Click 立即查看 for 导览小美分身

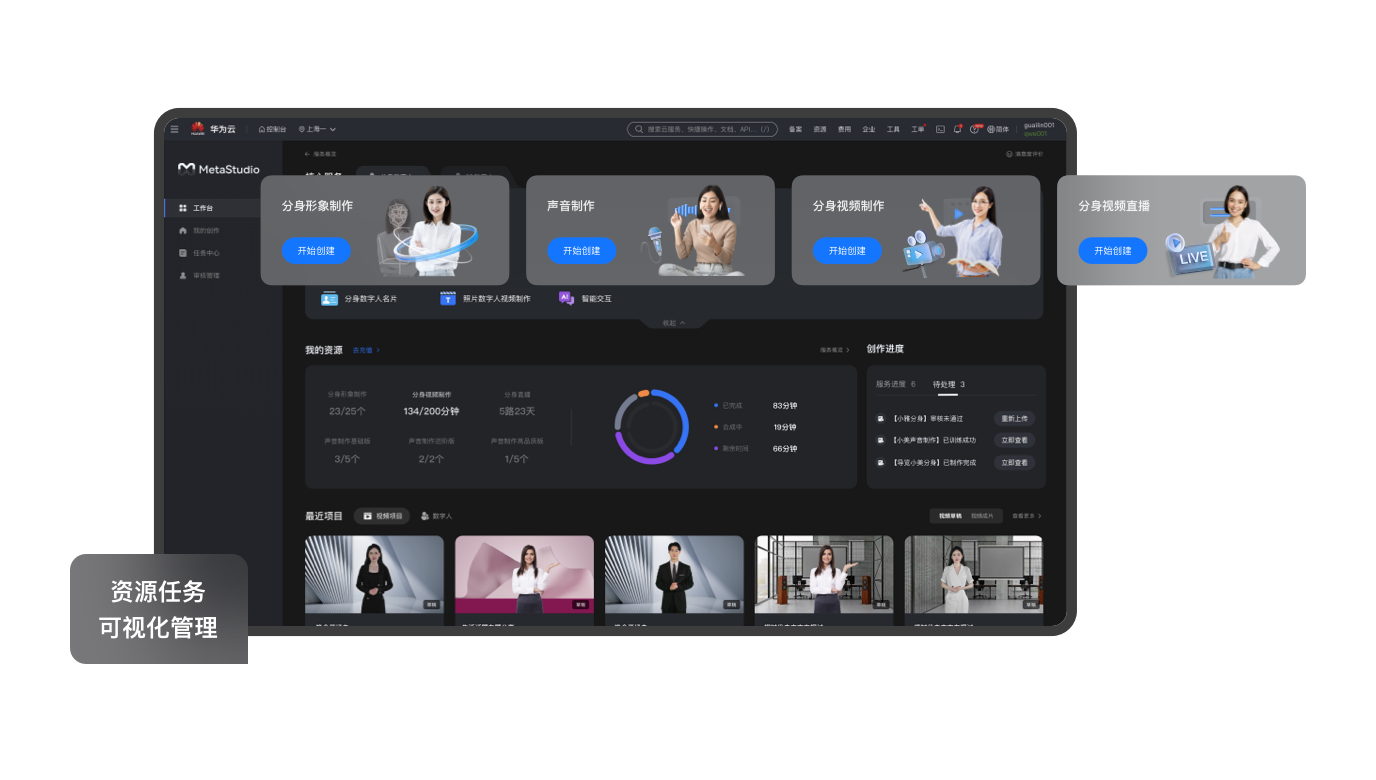[x=1014, y=462]
